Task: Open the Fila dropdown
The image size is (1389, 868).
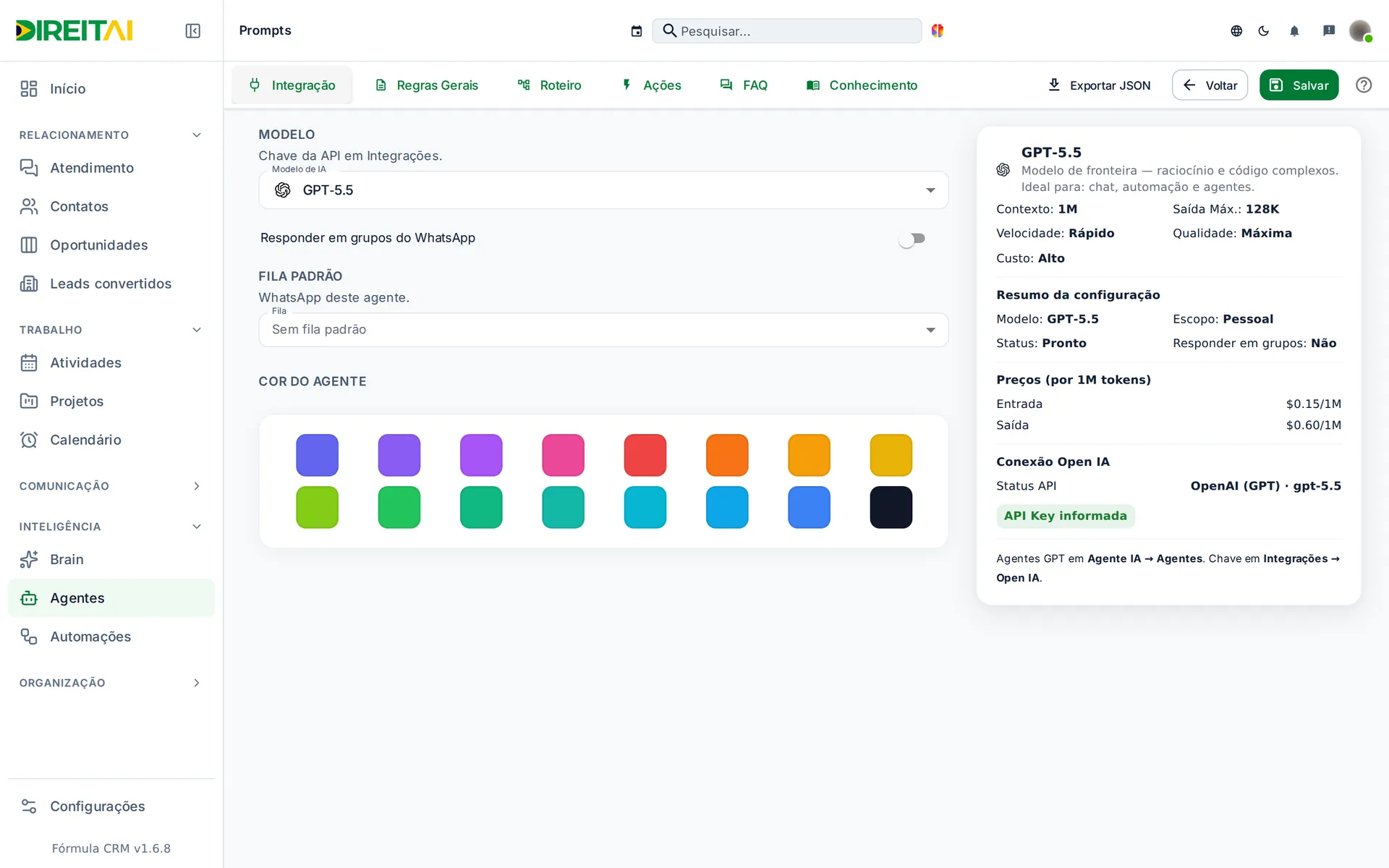Action: coord(603,330)
